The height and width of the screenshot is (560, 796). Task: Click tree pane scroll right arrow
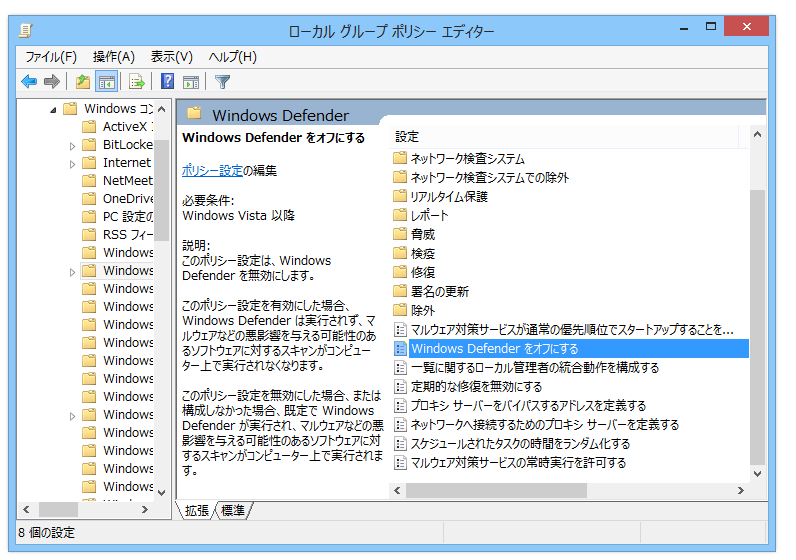click(145, 509)
